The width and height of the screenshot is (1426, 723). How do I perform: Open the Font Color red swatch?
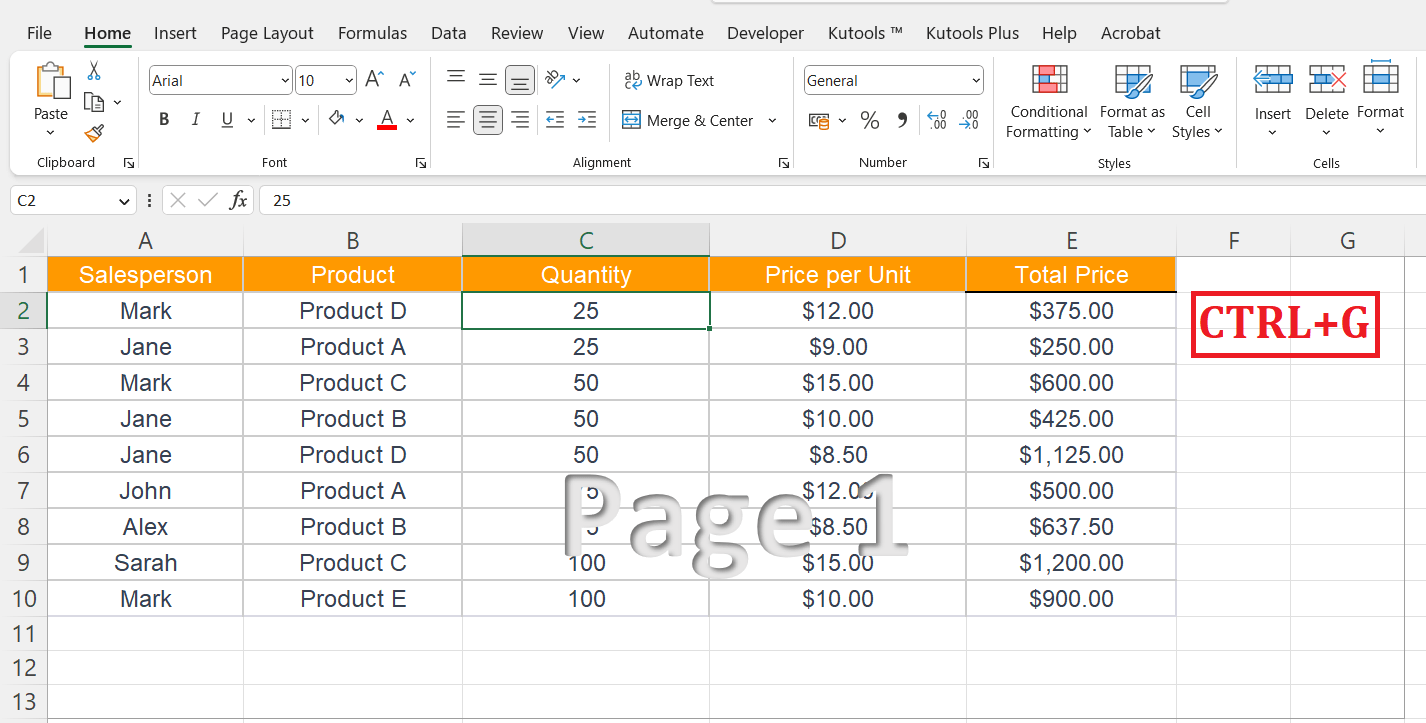click(386, 119)
